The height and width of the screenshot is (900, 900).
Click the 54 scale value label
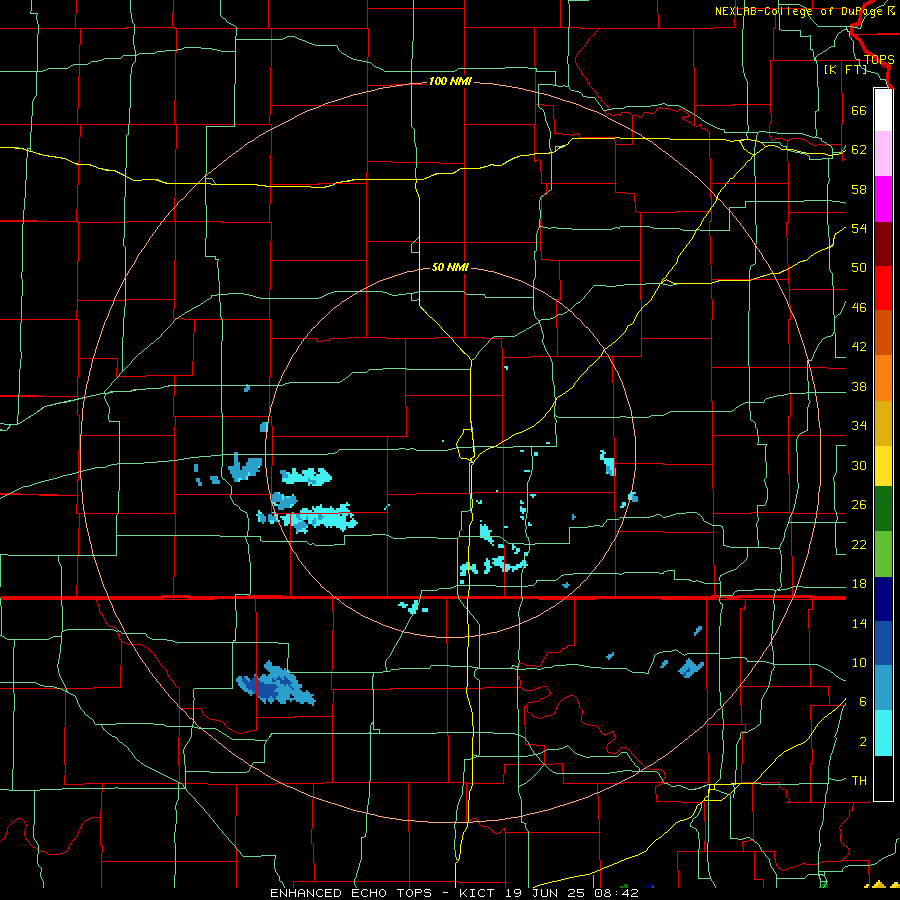point(859,228)
